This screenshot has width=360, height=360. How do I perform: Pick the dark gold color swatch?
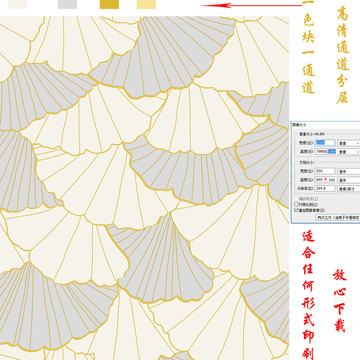tap(109, 4)
